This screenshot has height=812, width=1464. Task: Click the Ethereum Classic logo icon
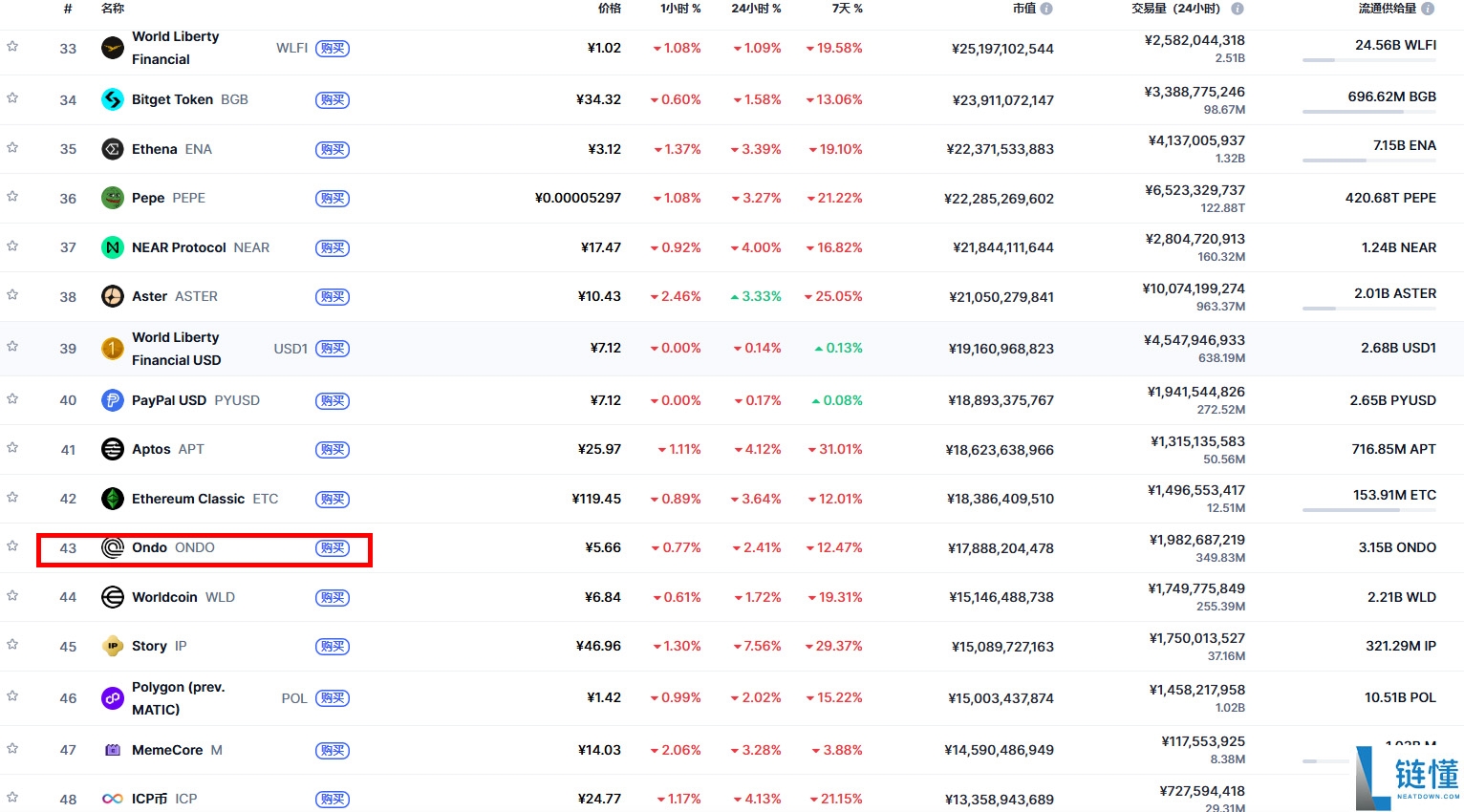point(113,499)
